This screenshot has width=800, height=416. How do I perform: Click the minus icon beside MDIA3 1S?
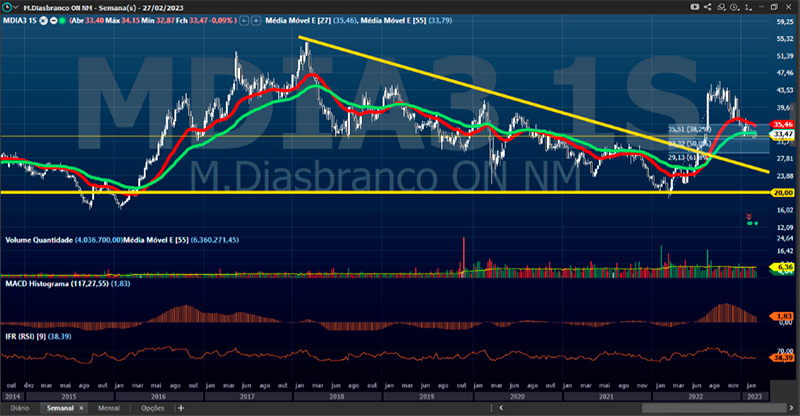tap(53, 21)
